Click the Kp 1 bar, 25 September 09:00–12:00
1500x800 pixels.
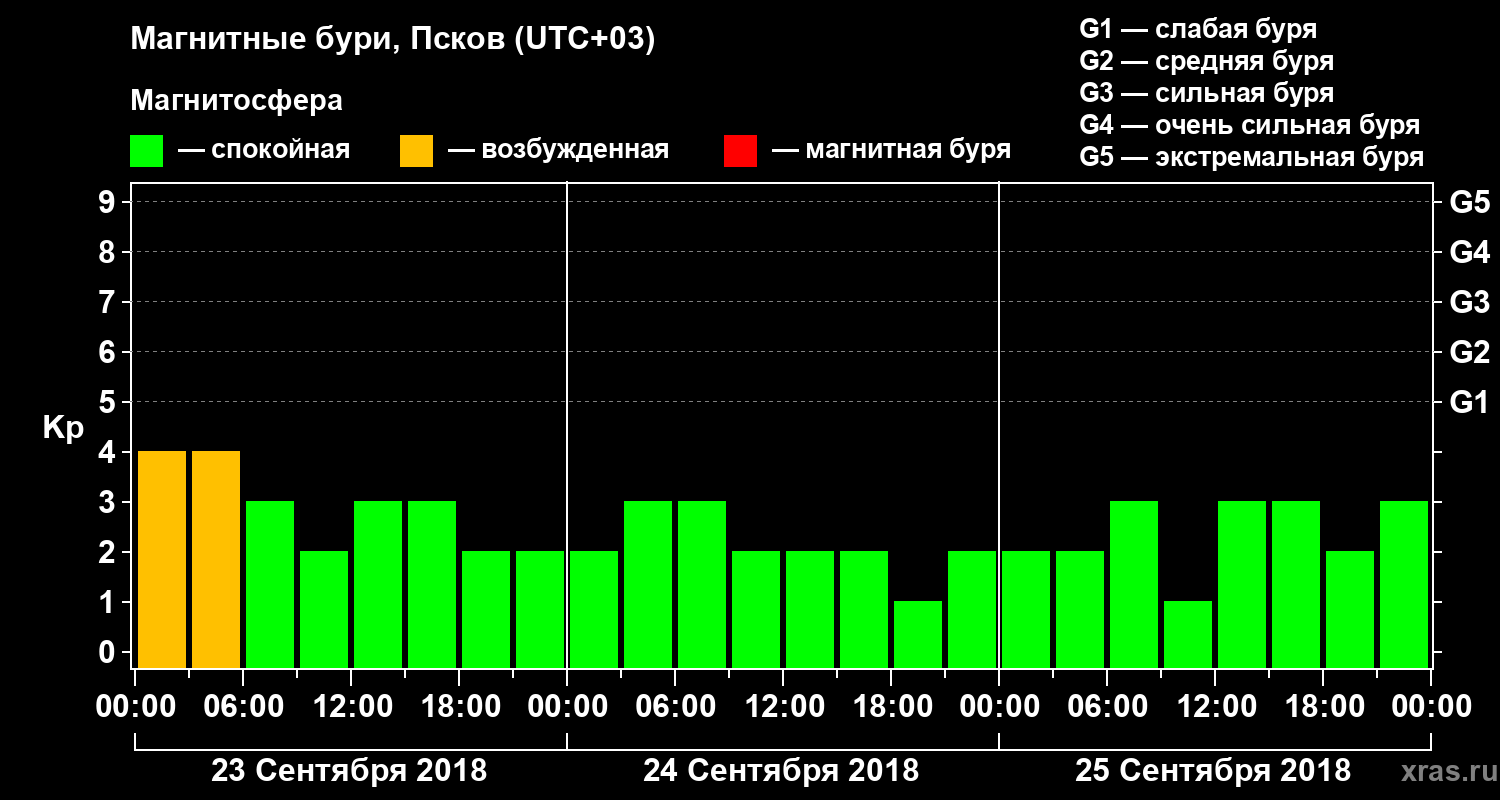click(1188, 634)
